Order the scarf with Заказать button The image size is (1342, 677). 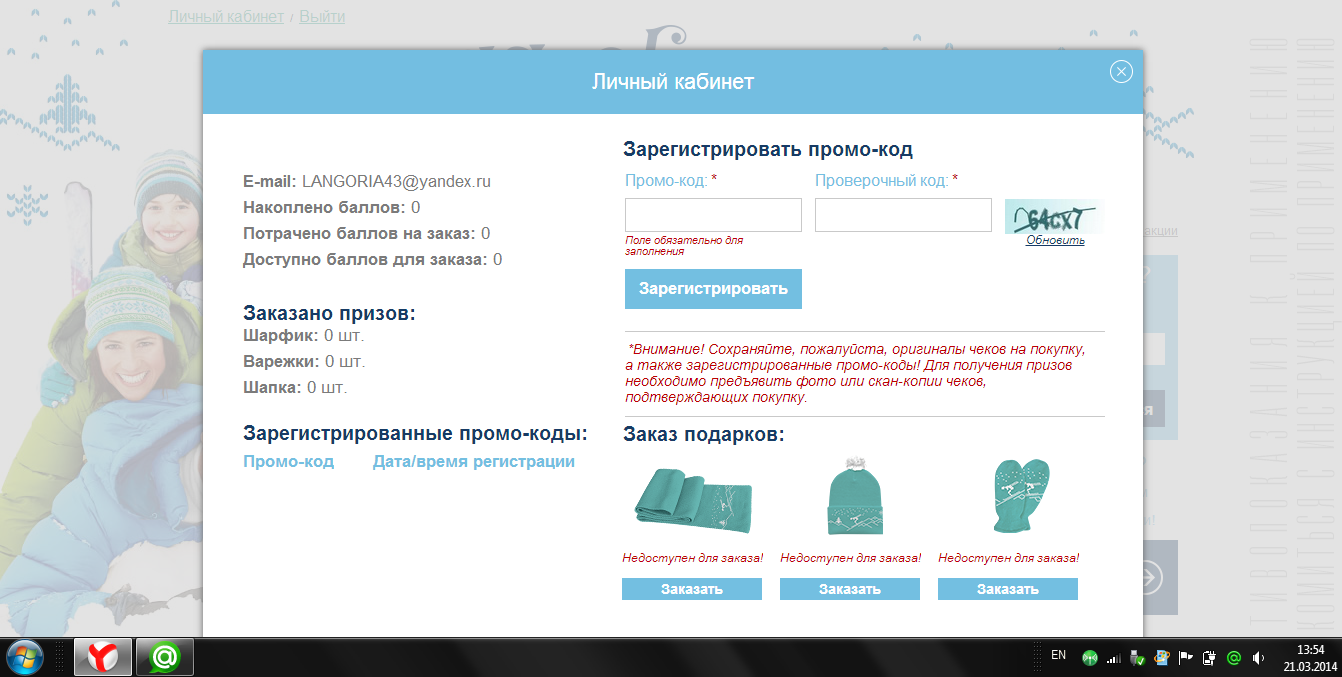coord(692,589)
